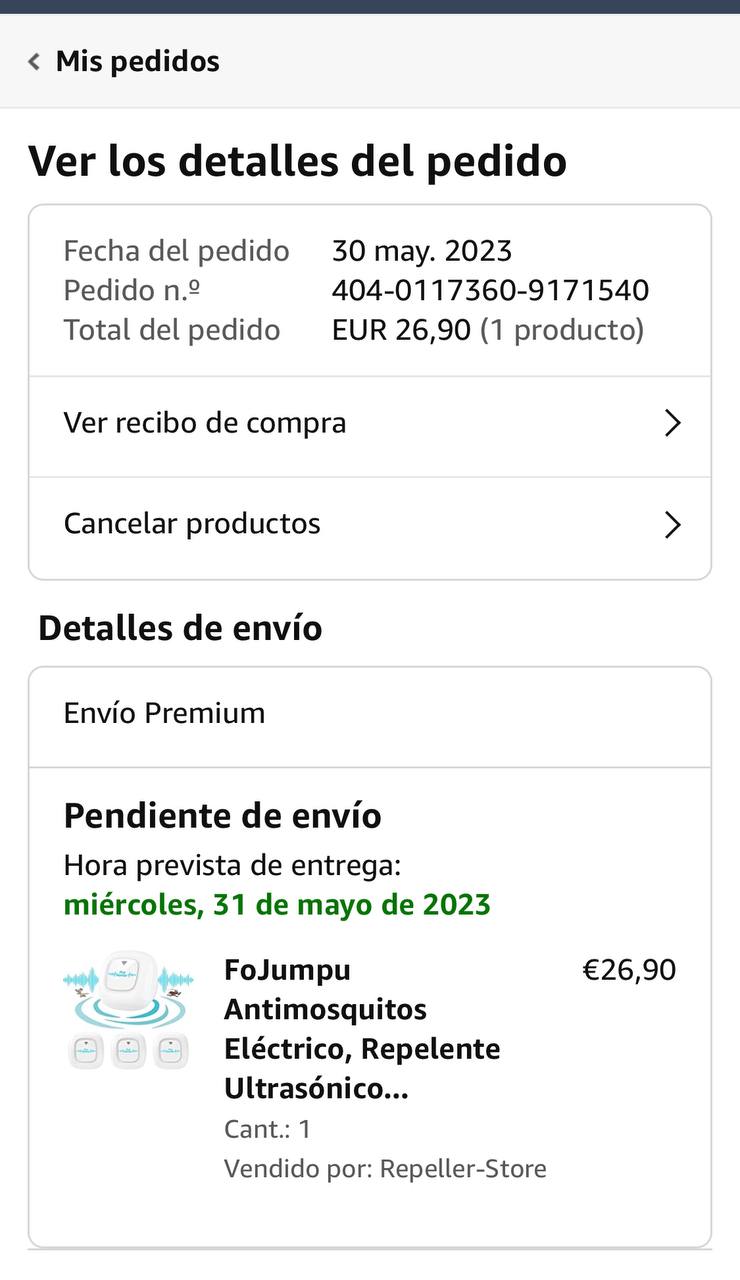Tap the Envío Premium shipping row
This screenshot has height=1280, width=740.
pos(370,714)
